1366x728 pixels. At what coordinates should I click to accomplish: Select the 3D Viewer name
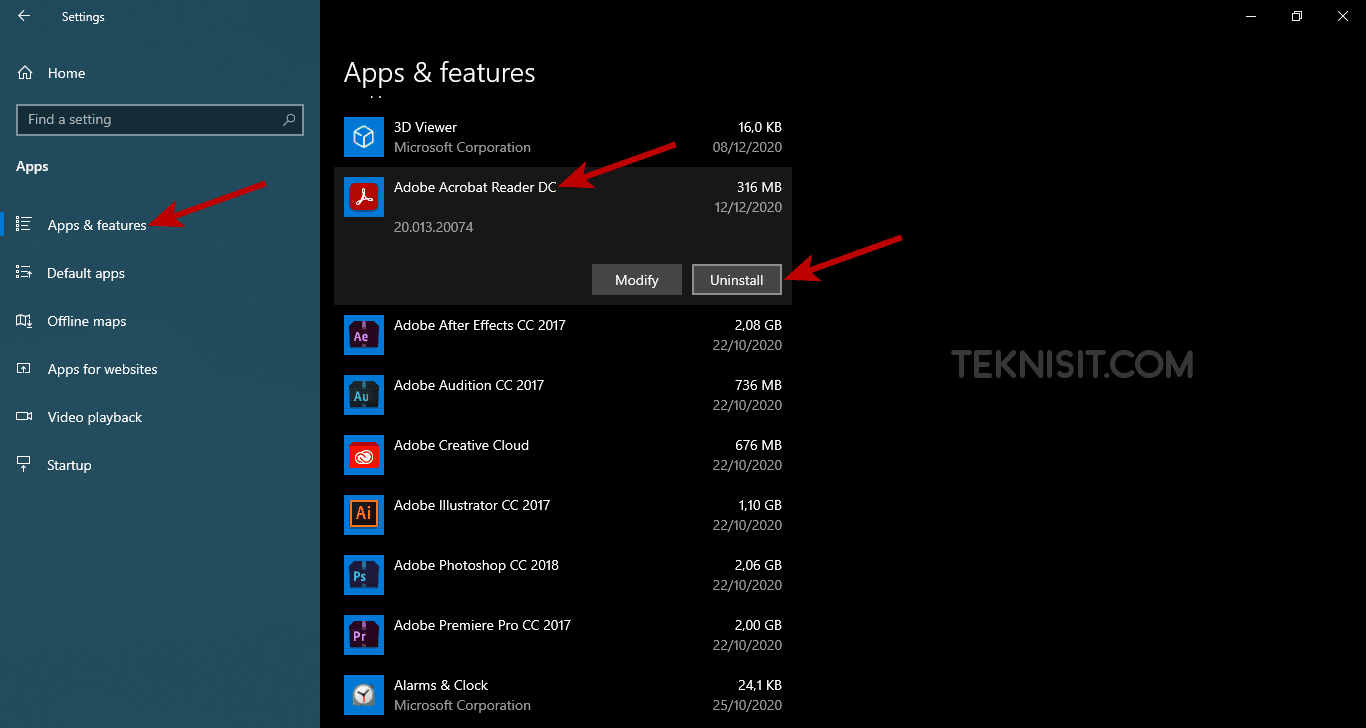point(425,127)
